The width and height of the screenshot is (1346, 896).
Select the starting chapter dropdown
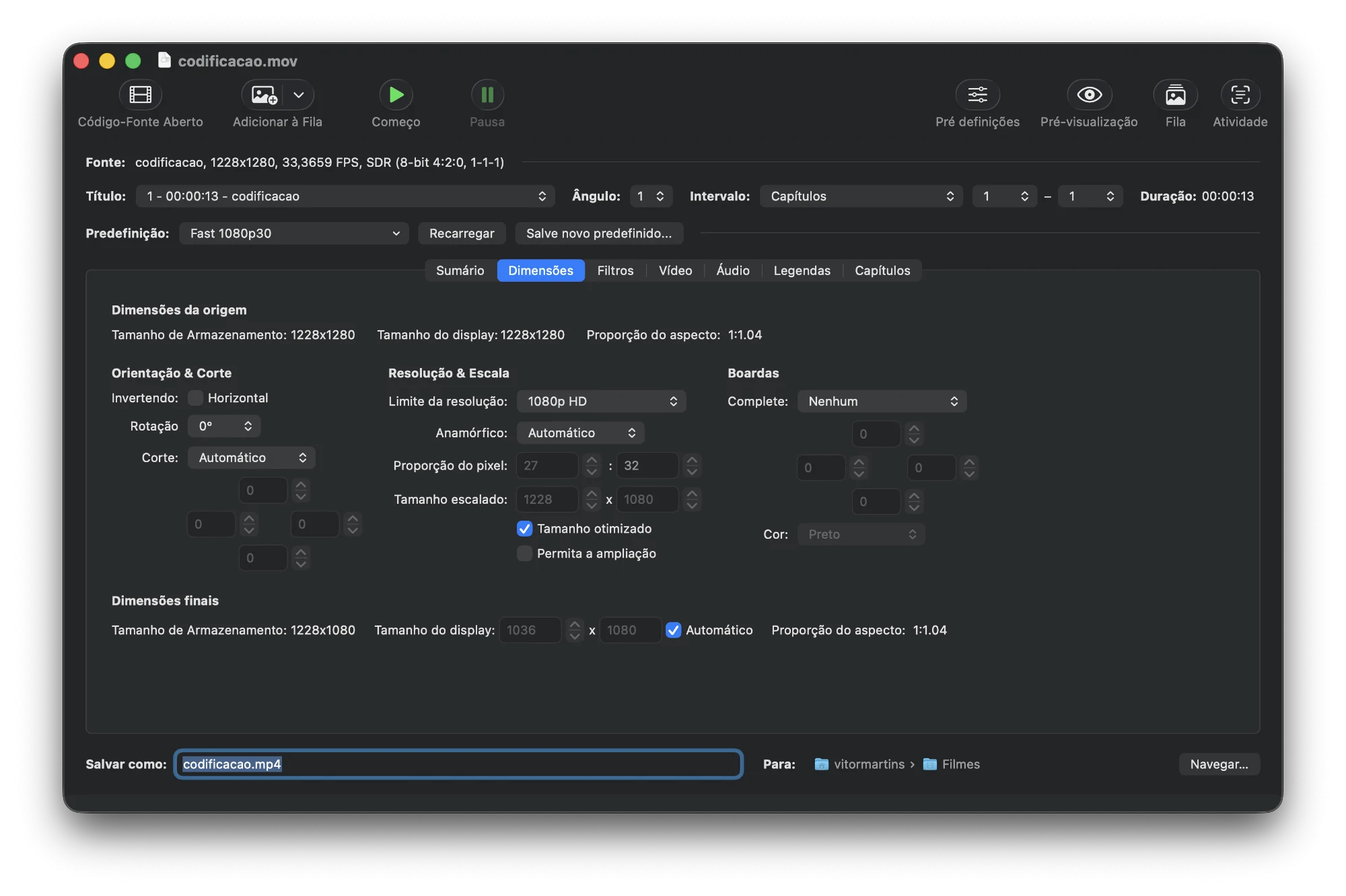click(x=1004, y=196)
